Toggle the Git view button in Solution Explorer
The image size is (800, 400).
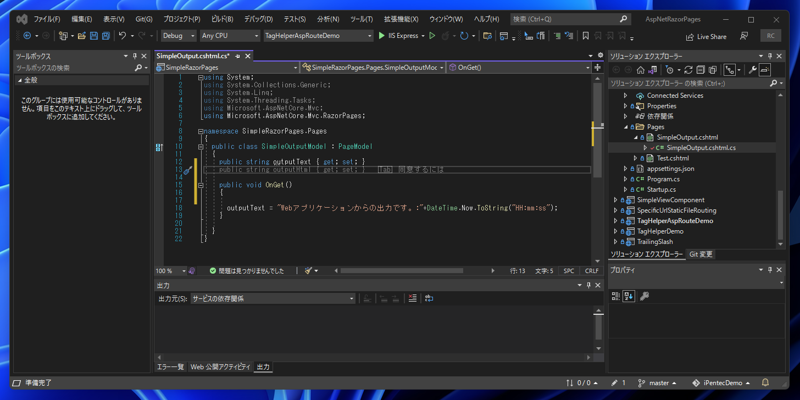click(x=730, y=70)
